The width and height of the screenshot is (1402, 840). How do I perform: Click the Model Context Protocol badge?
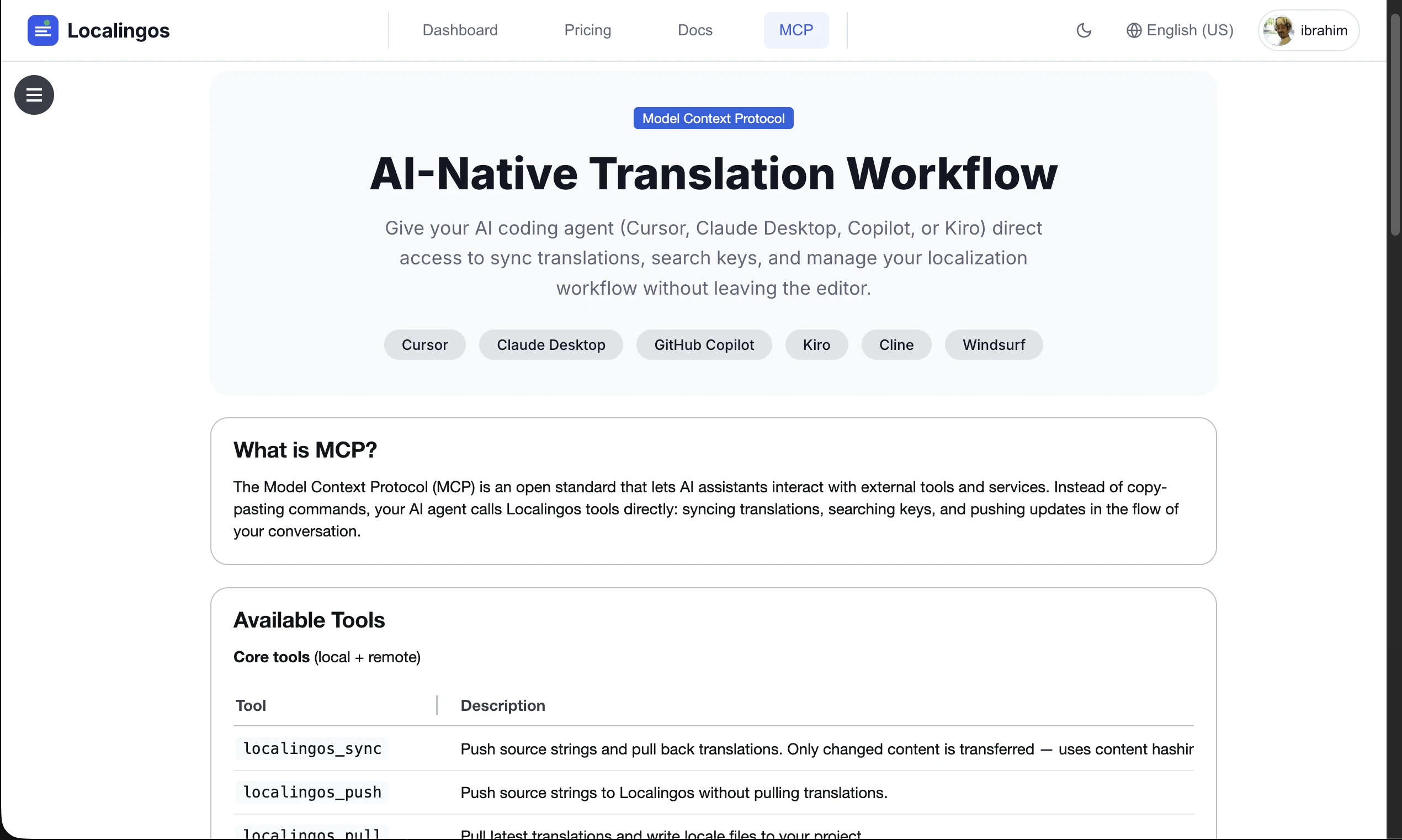(x=713, y=118)
